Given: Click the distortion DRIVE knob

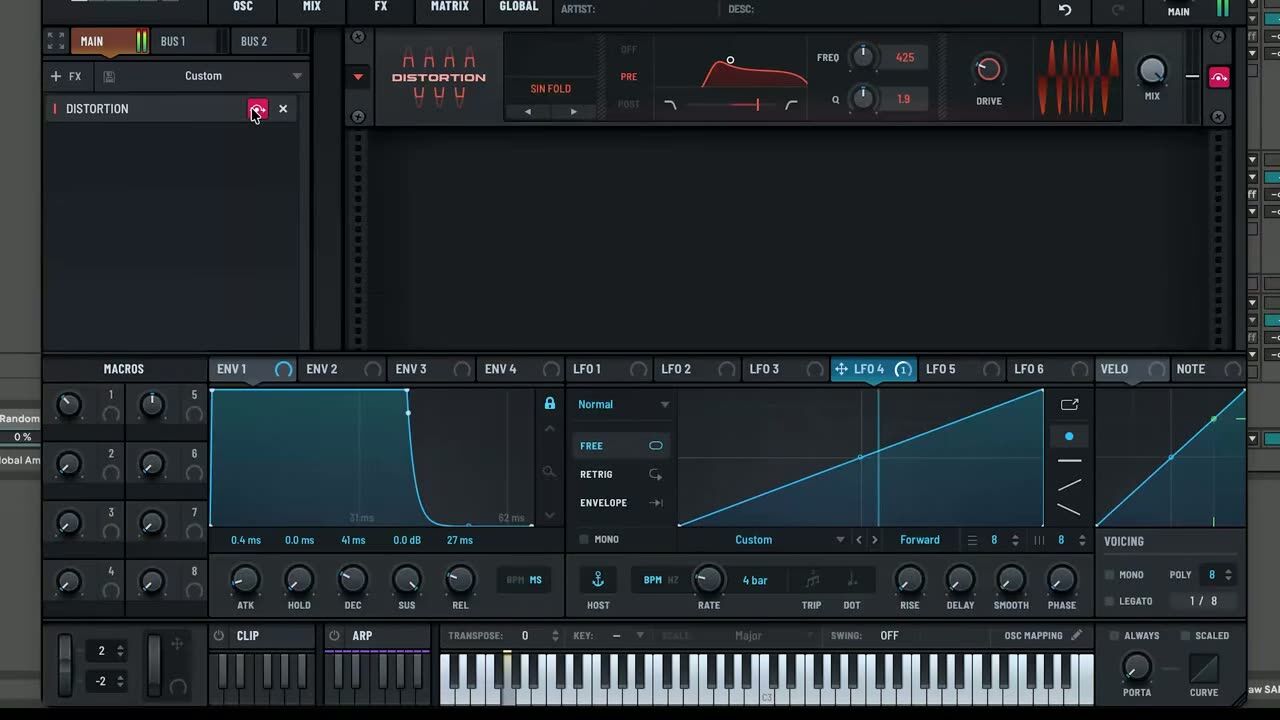Looking at the screenshot, I should (x=988, y=69).
